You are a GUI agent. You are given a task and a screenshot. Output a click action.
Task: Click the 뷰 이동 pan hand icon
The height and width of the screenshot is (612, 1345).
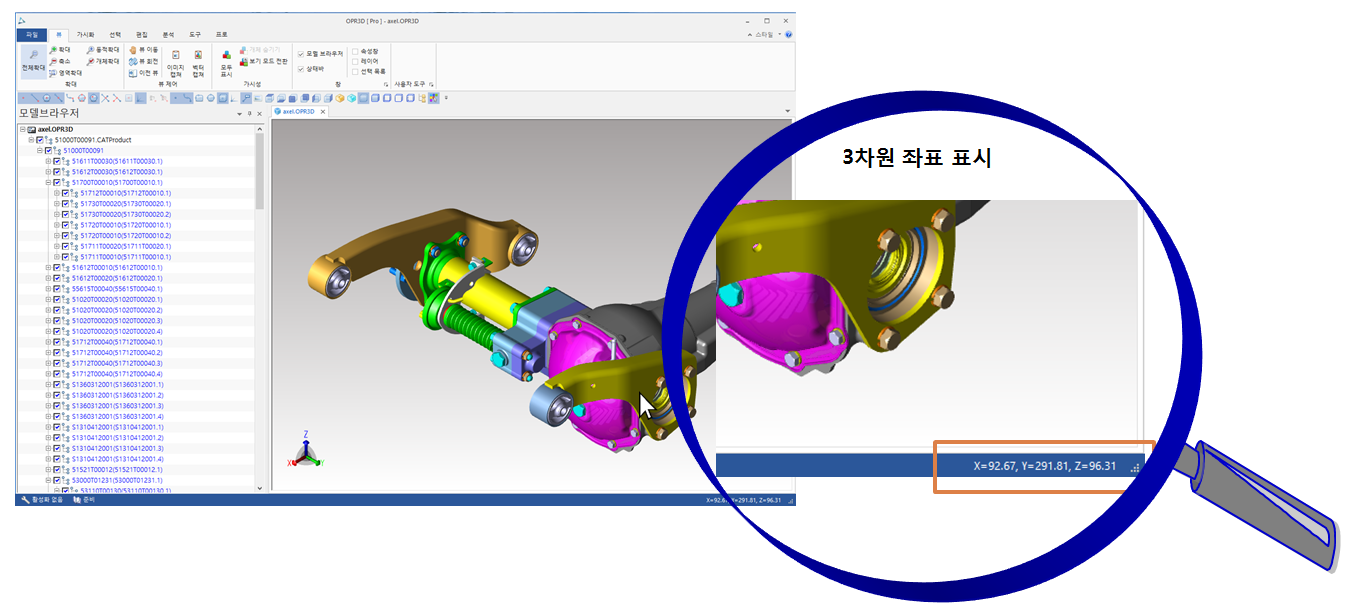pyautogui.click(x=133, y=49)
